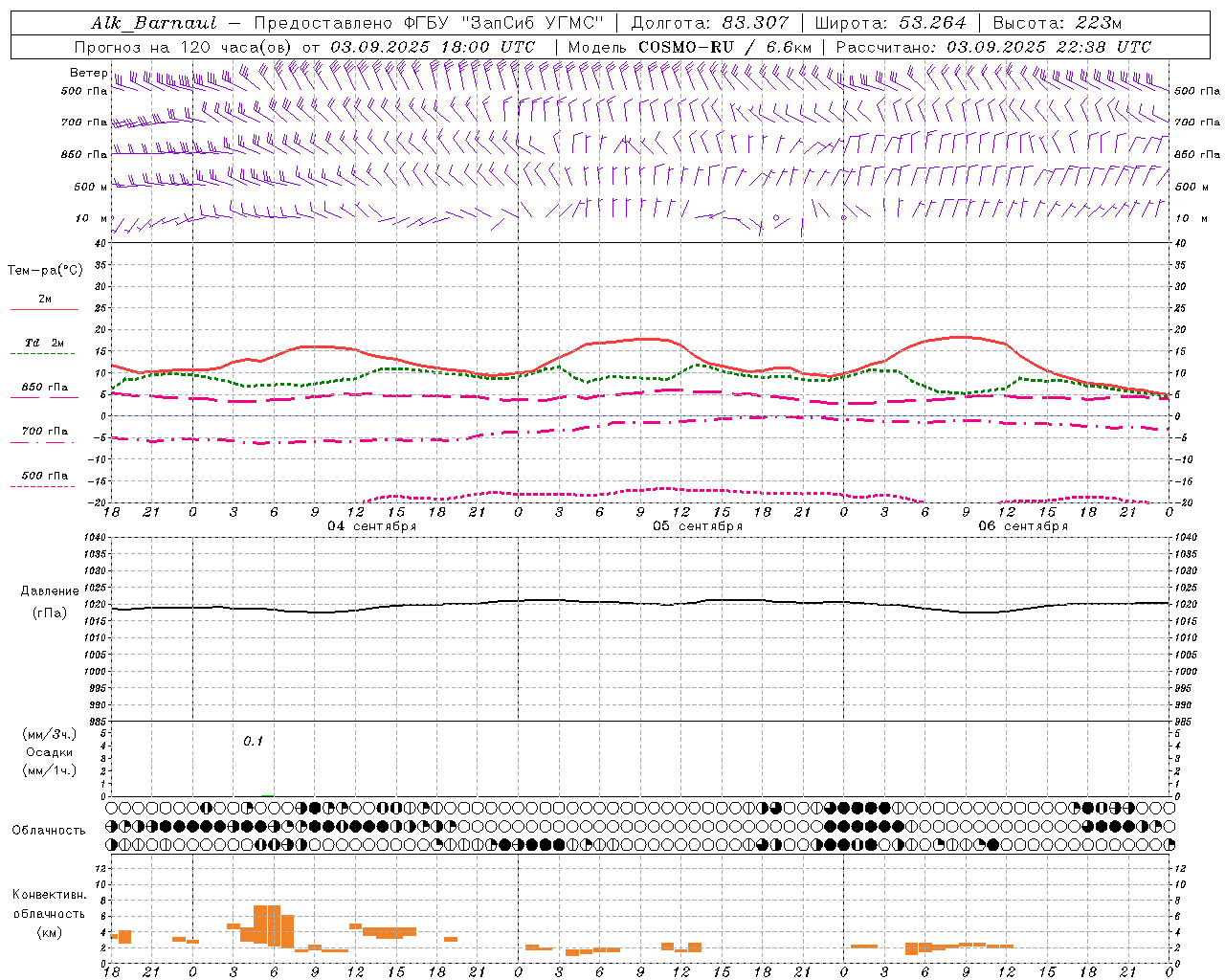Select the Давление panel label

click(50, 591)
